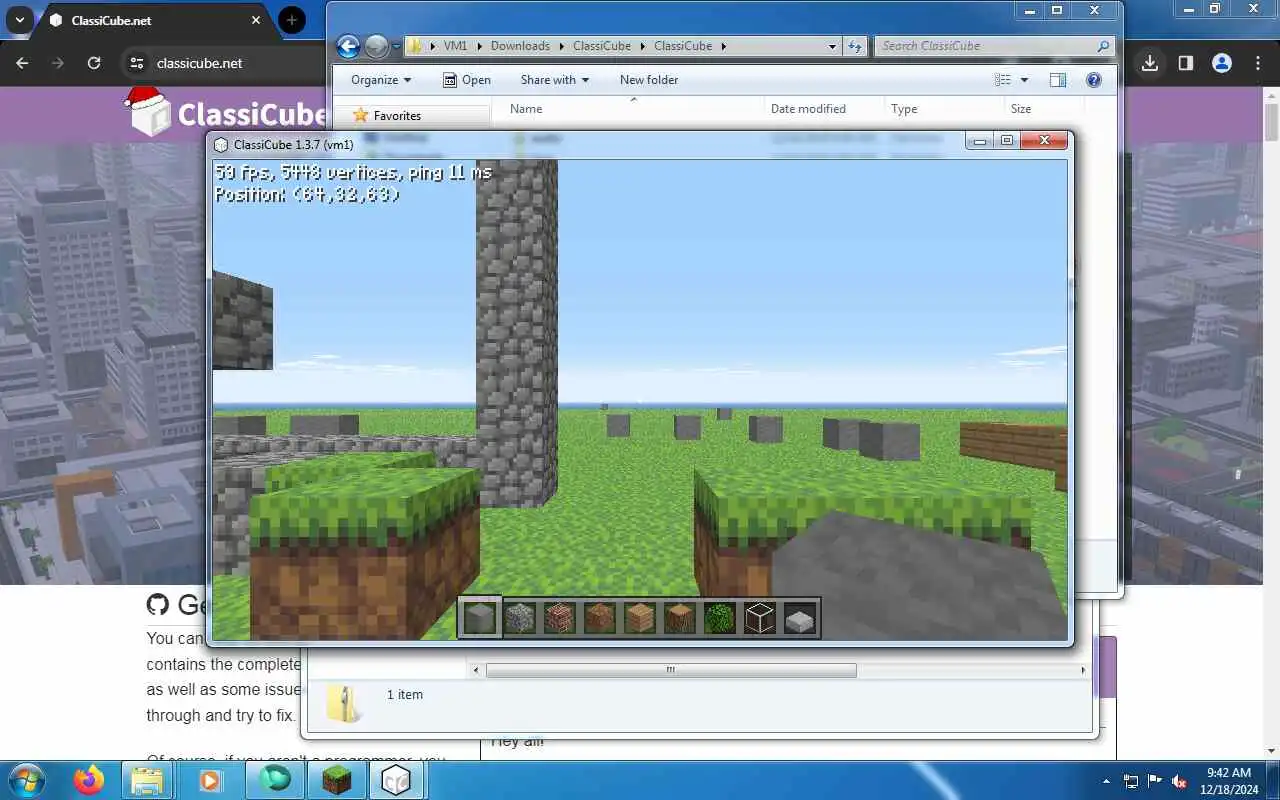Select the stone slab in hotbar
Image resolution: width=1280 pixels, height=800 pixels.
(799, 620)
